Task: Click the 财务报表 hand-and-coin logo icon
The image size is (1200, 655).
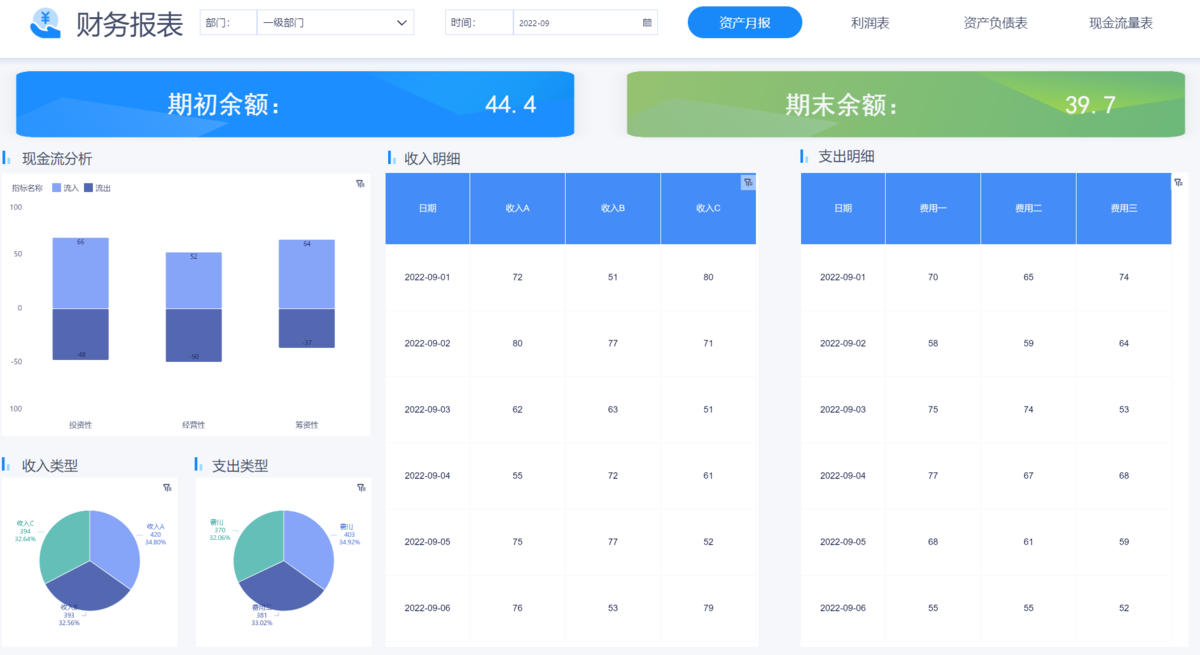Action: pyautogui.click(x=46, y=22)
